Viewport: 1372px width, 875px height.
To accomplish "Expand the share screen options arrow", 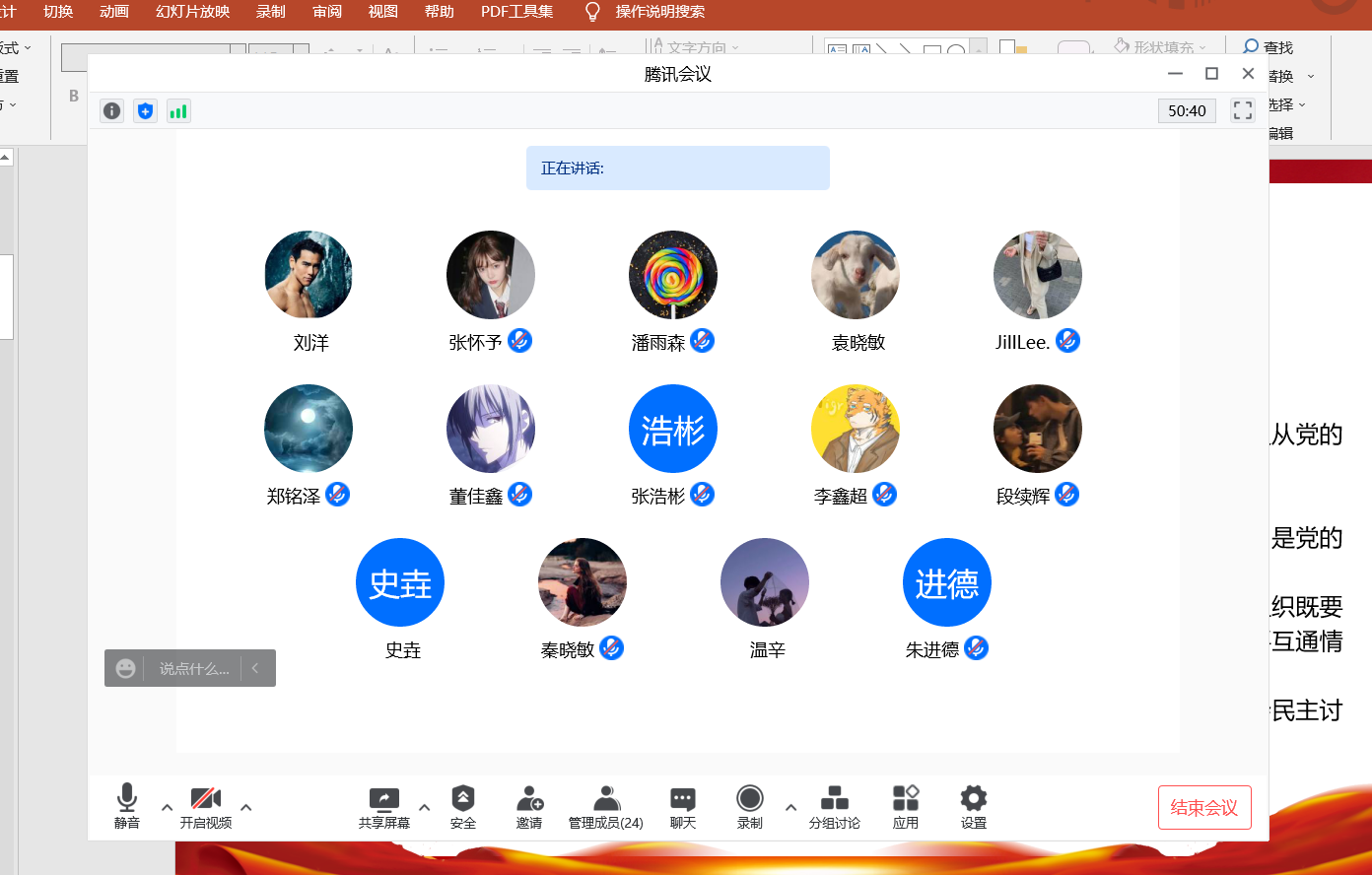I will click(425, 807).
